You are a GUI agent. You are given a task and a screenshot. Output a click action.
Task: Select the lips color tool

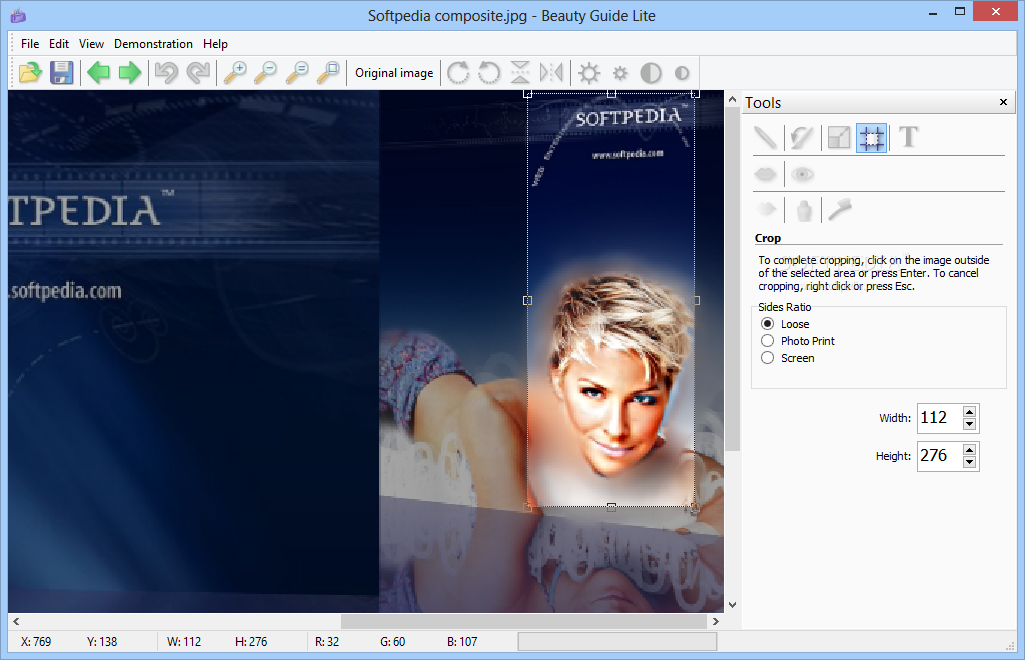pos(765,174)
